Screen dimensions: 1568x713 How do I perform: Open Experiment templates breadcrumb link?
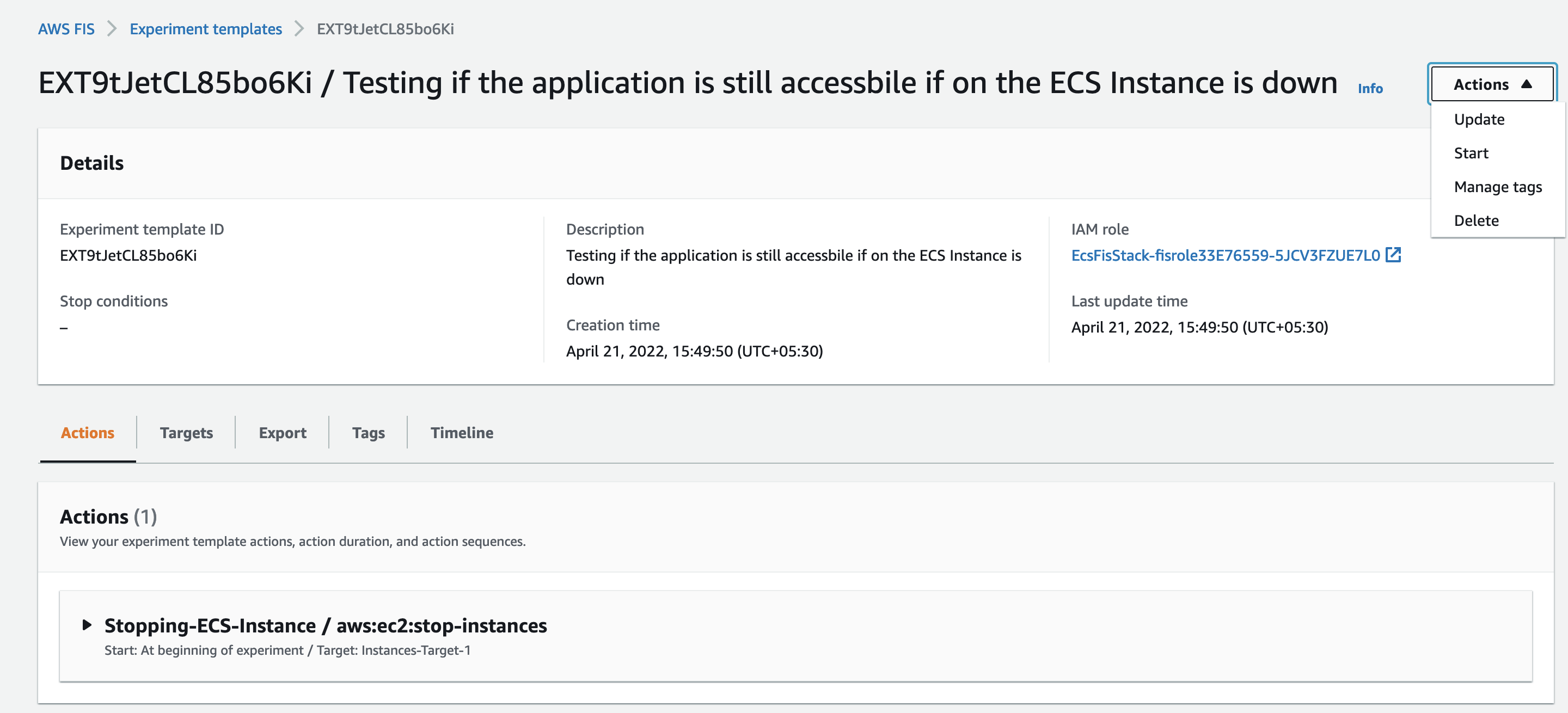pos(206,29)
